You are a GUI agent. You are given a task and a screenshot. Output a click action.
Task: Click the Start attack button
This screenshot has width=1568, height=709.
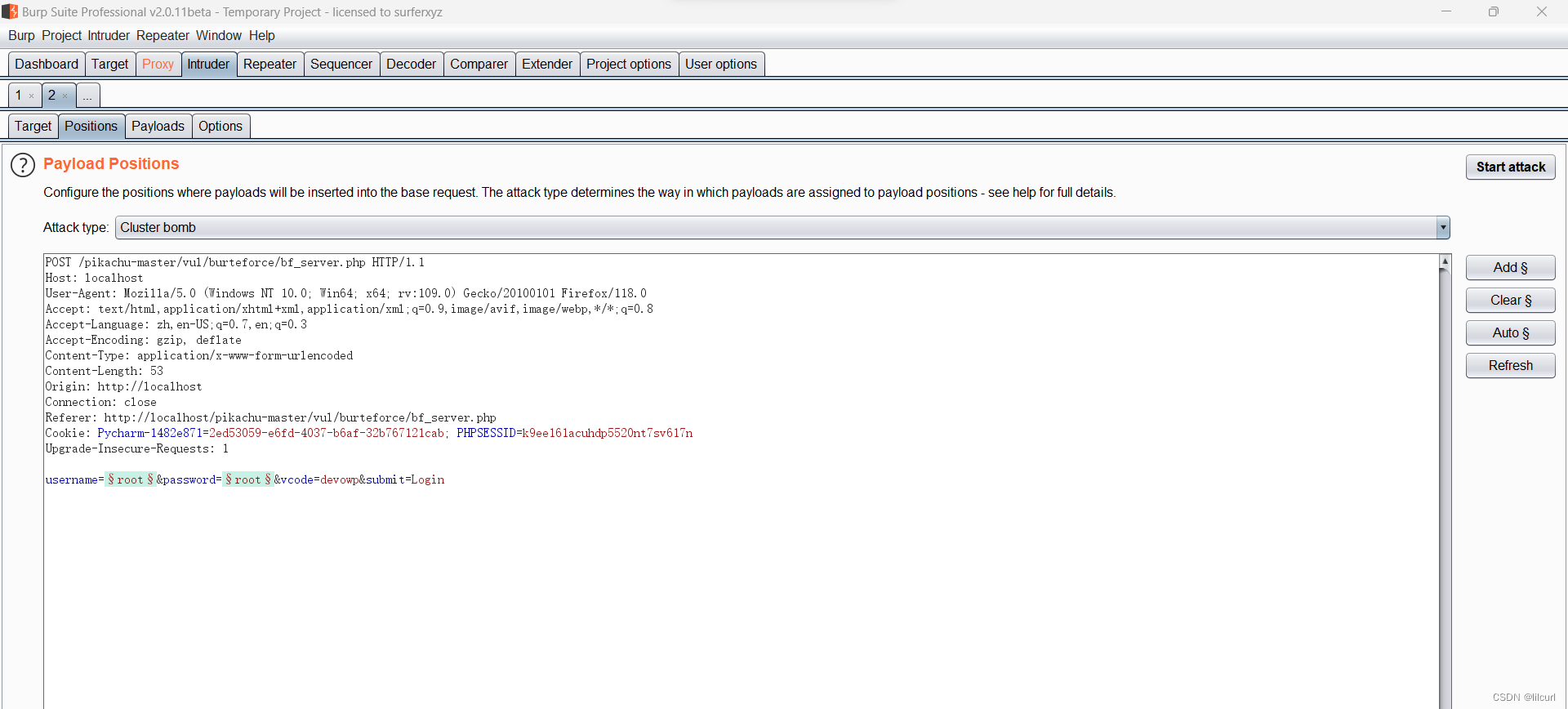pyautogui.click(x=1511, y=167)
